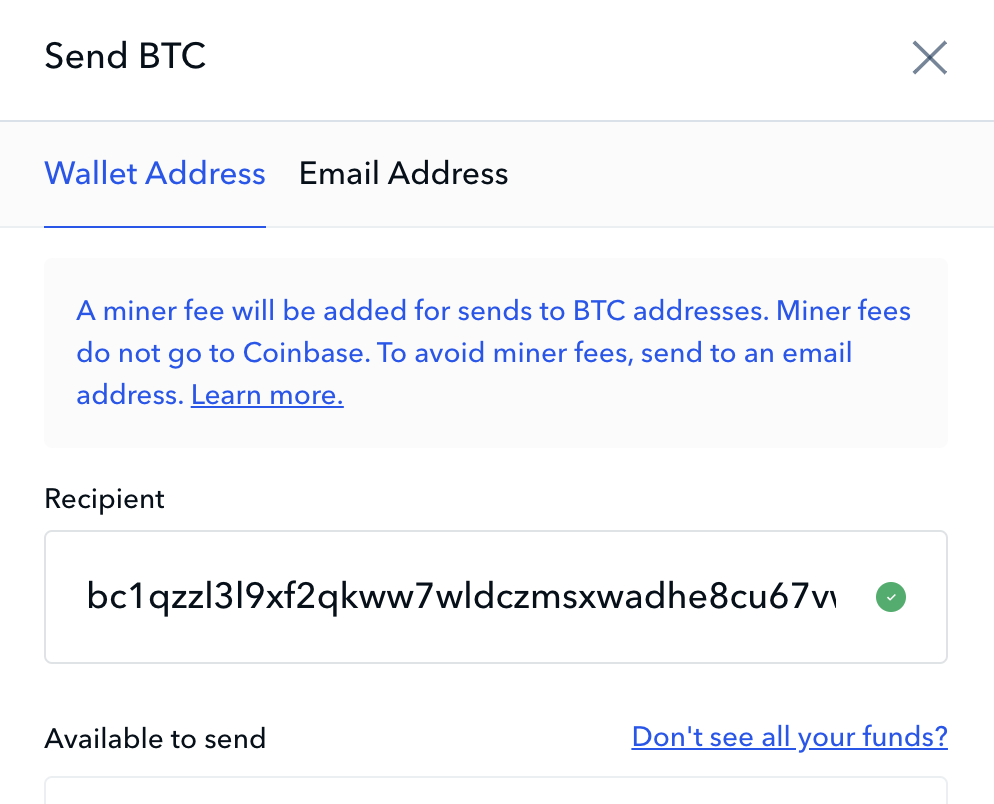994x804 pixels.
Task: Click the word Coinbase in the notice
Action: [306, 353]
